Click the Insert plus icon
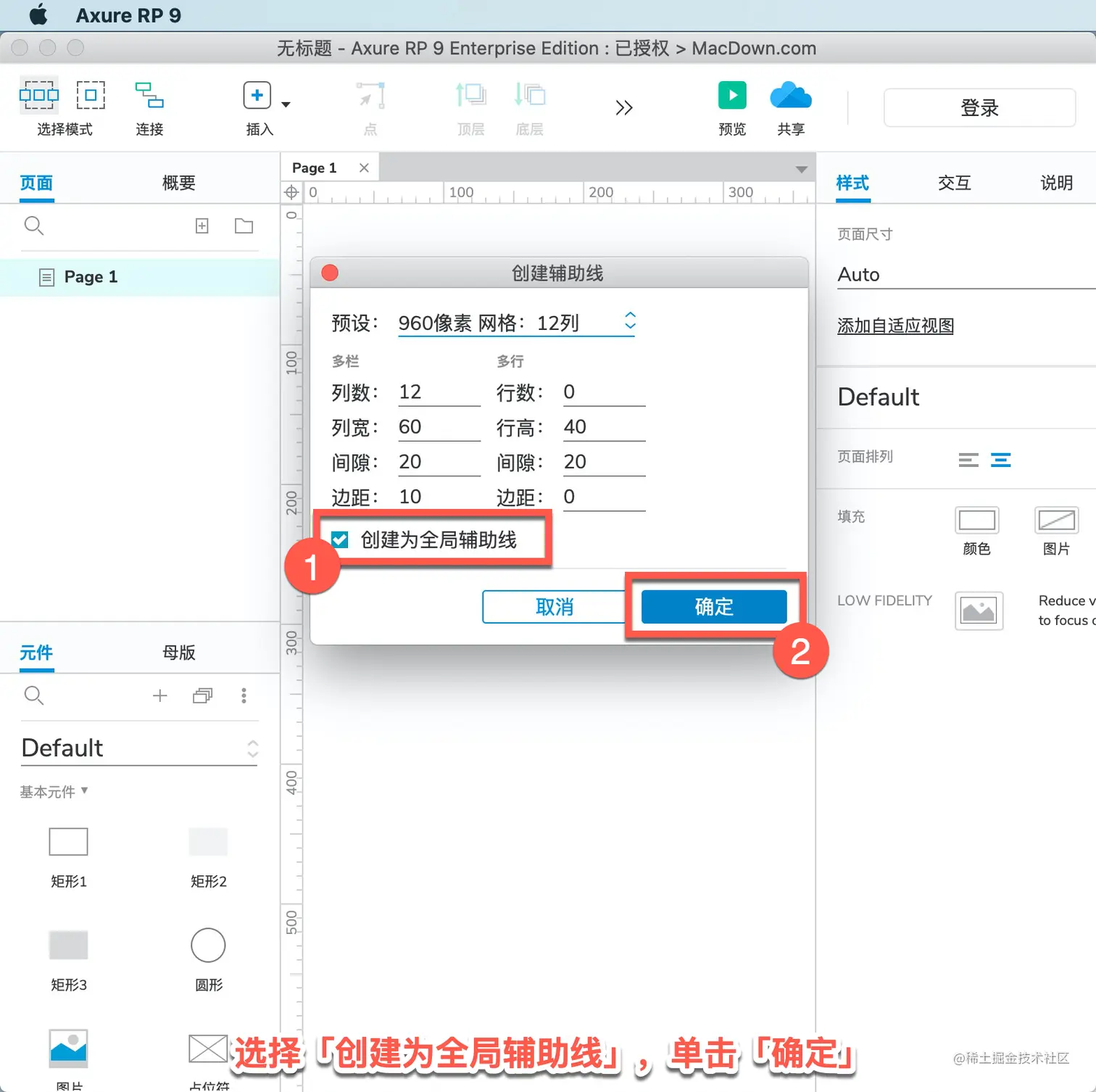This screenshot has height=1092, width=1096. pos(257,95)
